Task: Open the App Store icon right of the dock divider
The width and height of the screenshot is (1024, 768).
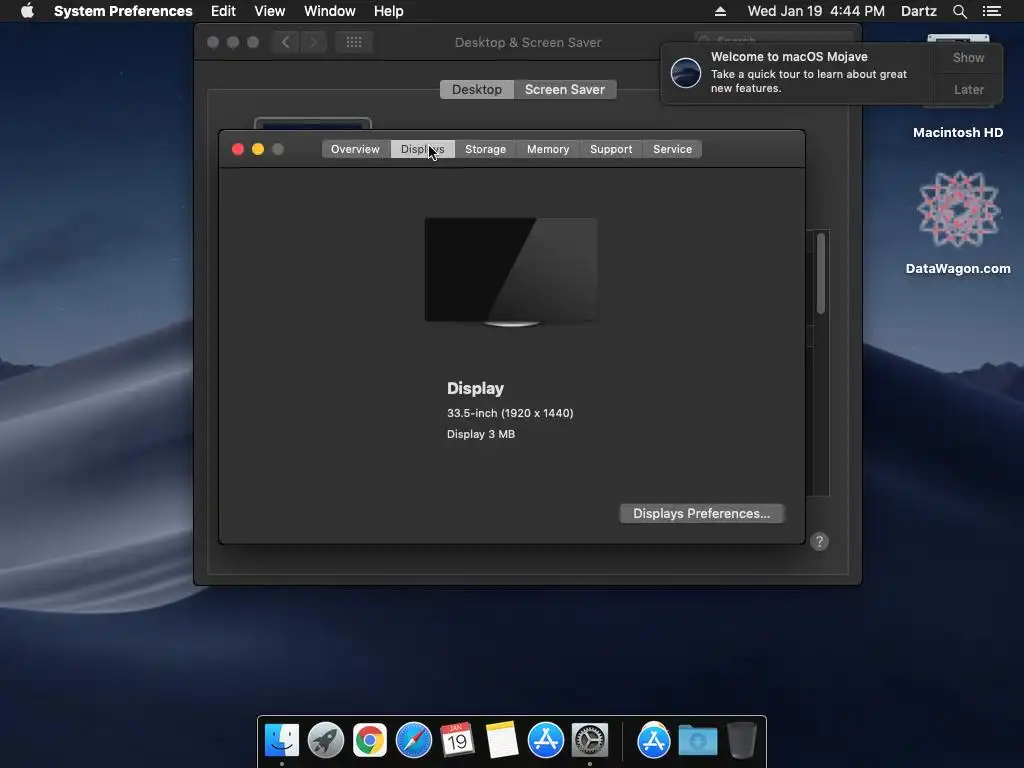Action: (654, 740)
